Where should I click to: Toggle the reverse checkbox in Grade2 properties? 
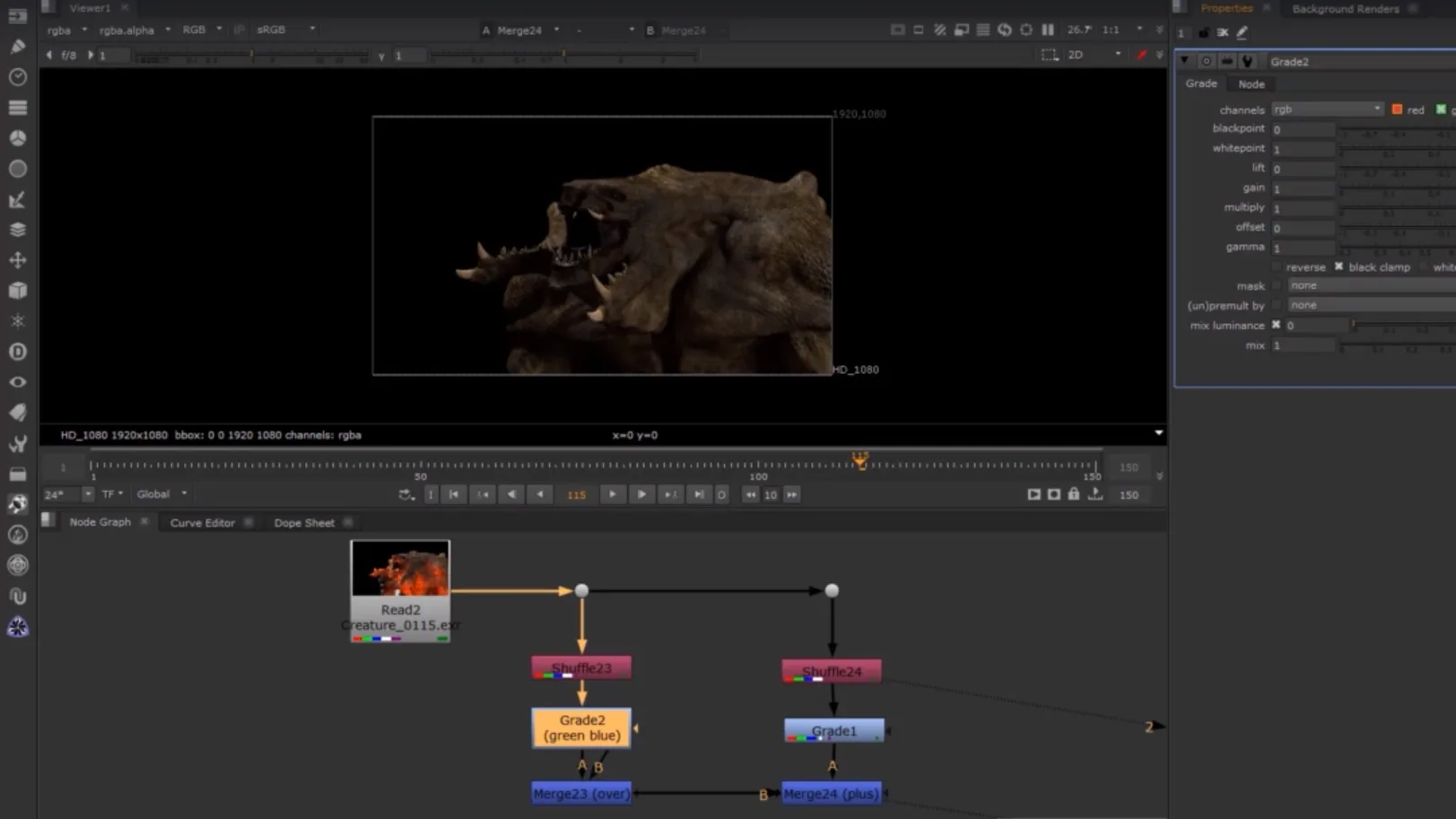point(1276,266)
